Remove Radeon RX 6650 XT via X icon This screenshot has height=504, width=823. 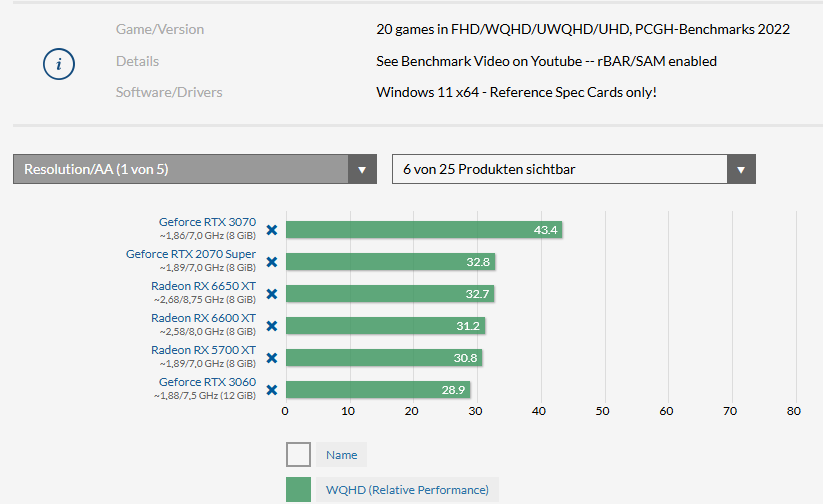272,294
